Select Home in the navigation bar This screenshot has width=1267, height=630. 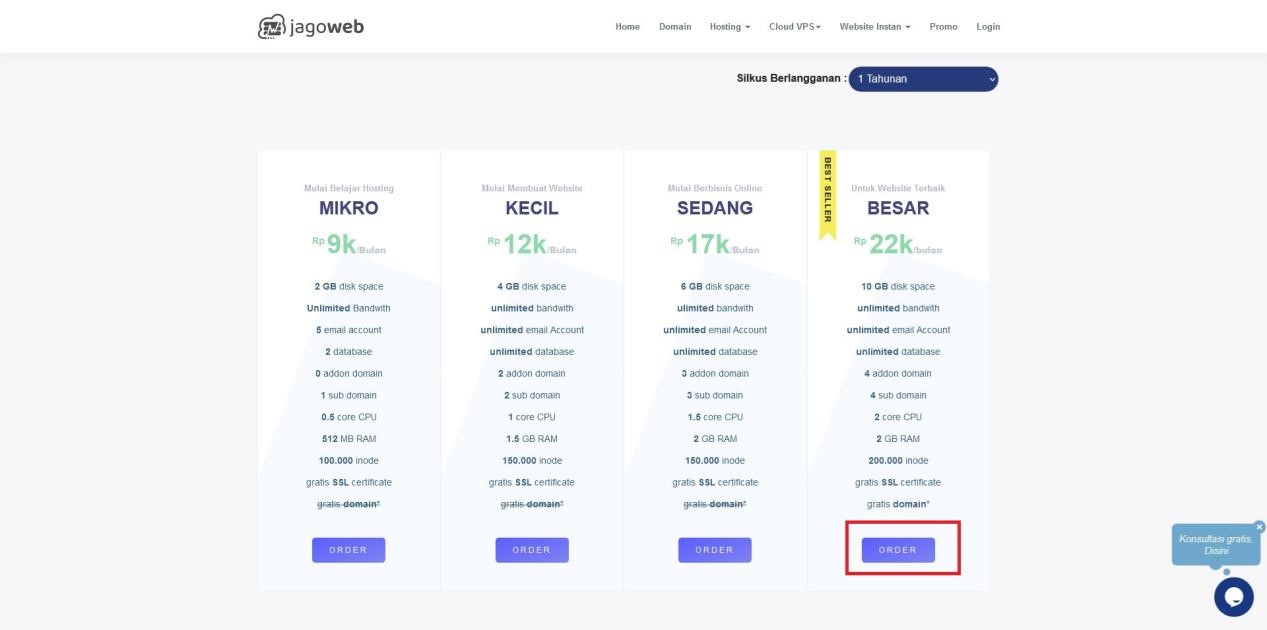click(x=627, y=27)
